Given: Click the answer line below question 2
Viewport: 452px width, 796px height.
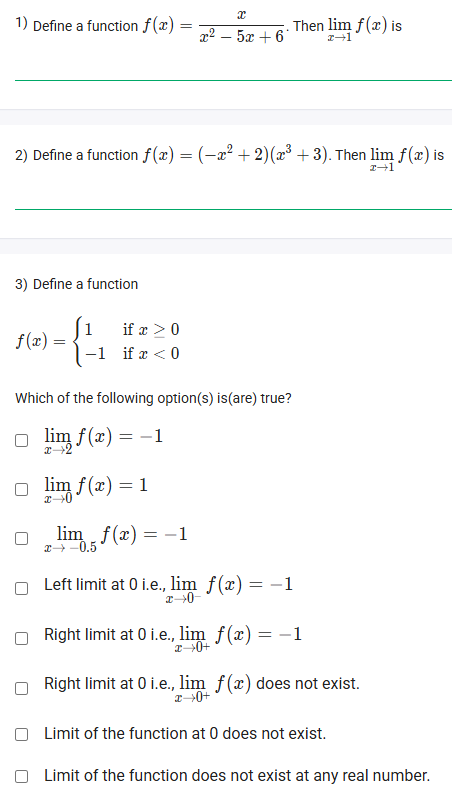Looking at the screenshot, I should coord(233,197).
